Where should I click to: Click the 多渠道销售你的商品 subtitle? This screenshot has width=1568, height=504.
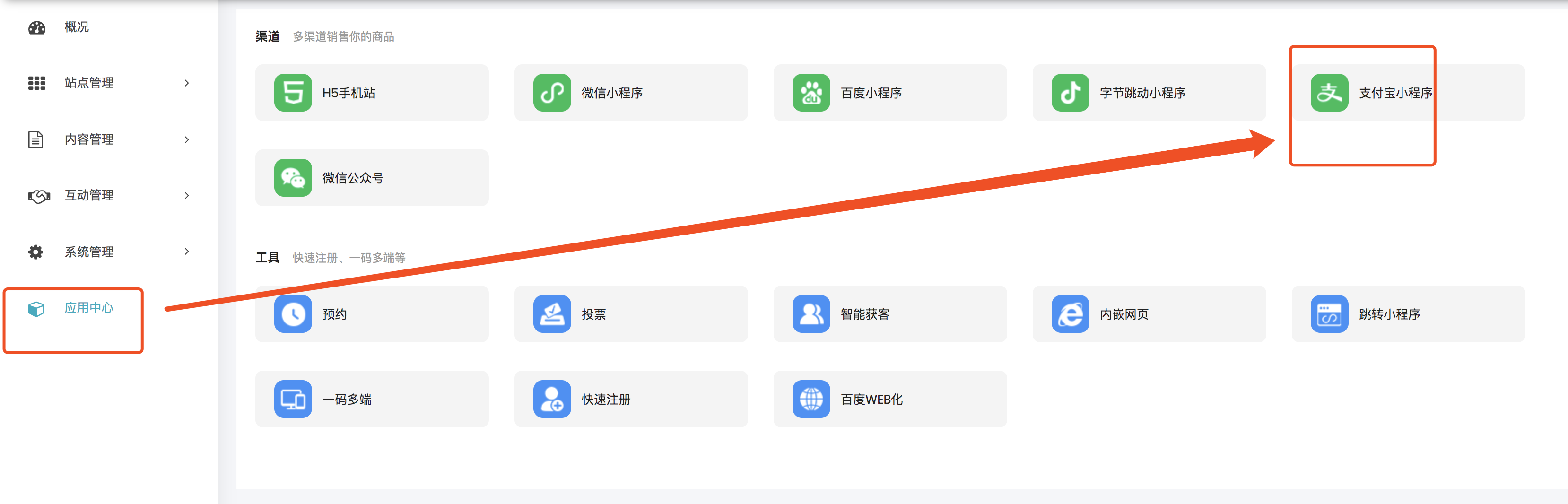tap(343, 37)
